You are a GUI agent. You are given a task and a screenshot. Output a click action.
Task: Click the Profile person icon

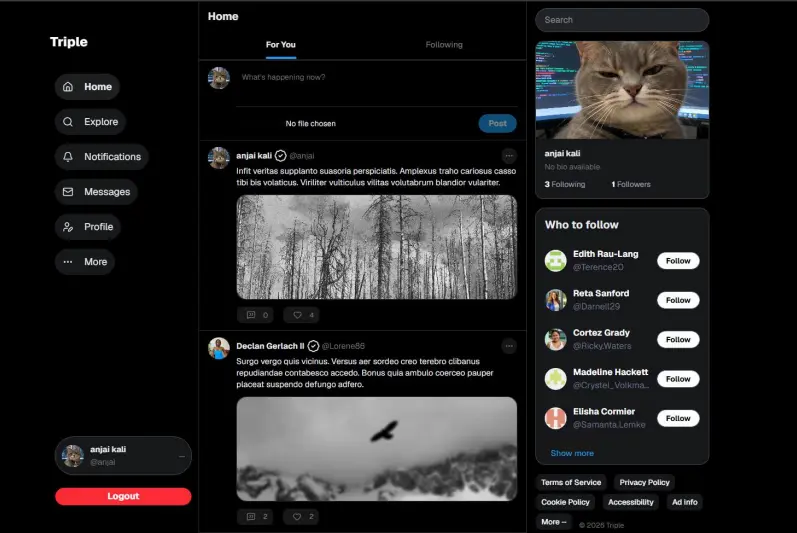tap(68, 227)
